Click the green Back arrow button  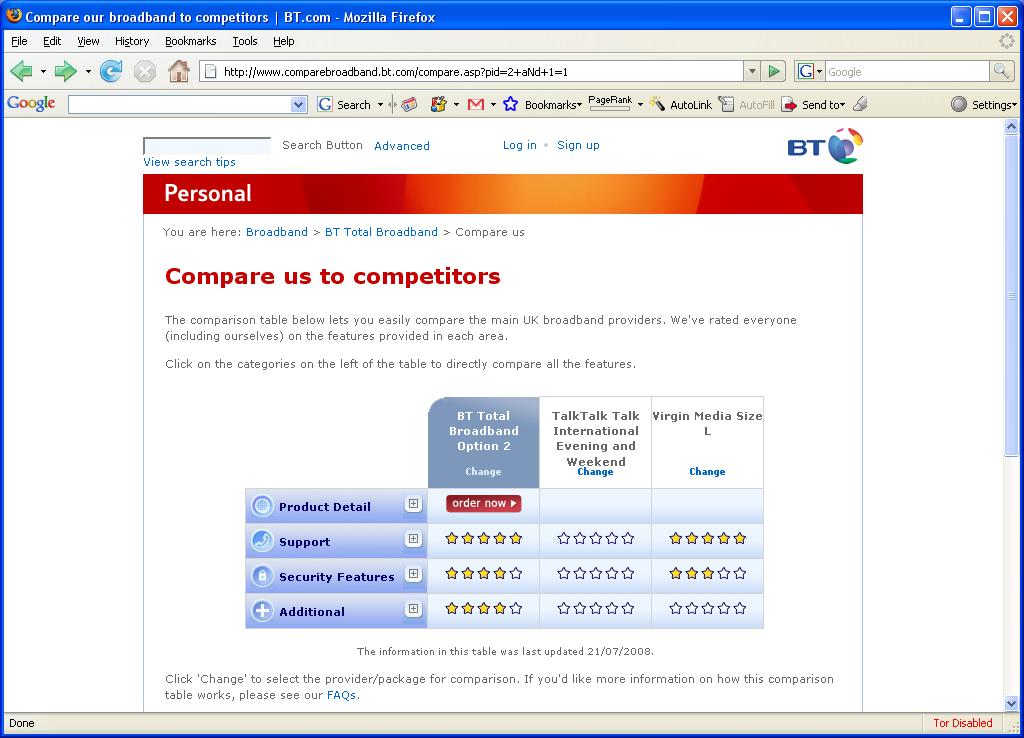coord(22,71)
